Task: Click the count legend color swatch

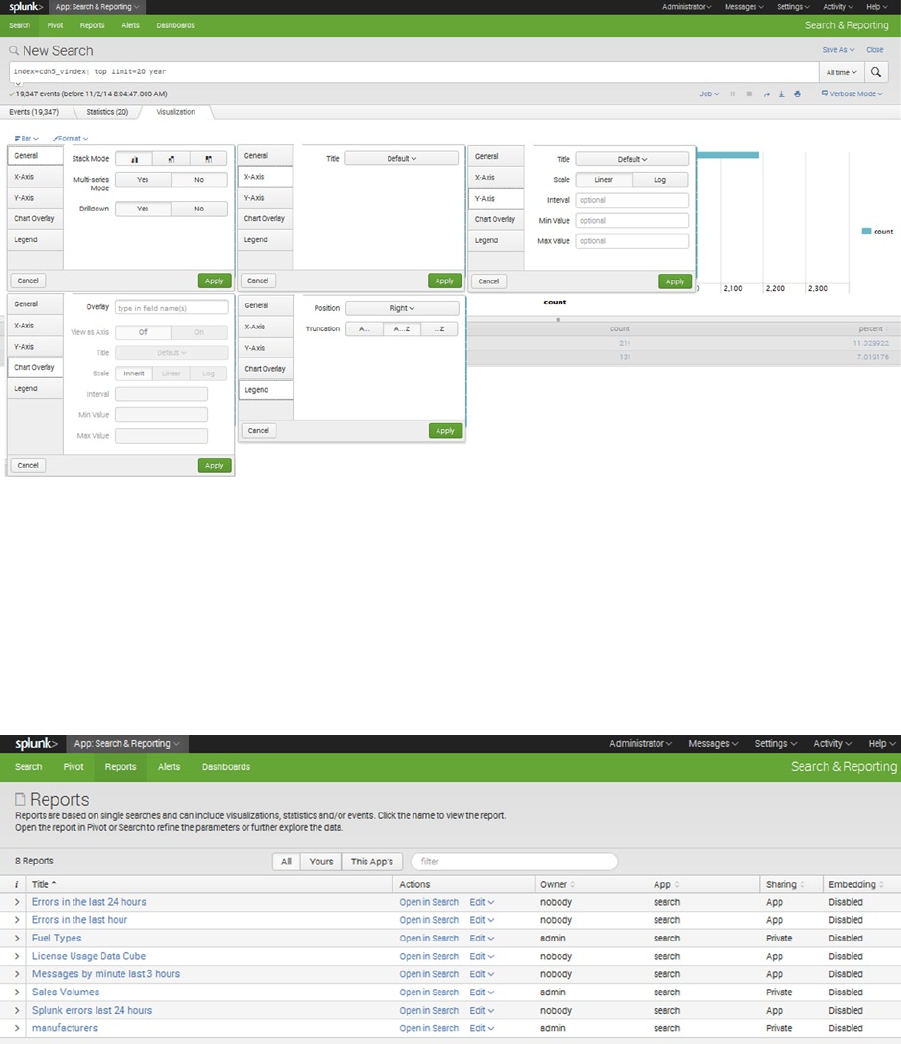Action: click(x=866, y=231)
